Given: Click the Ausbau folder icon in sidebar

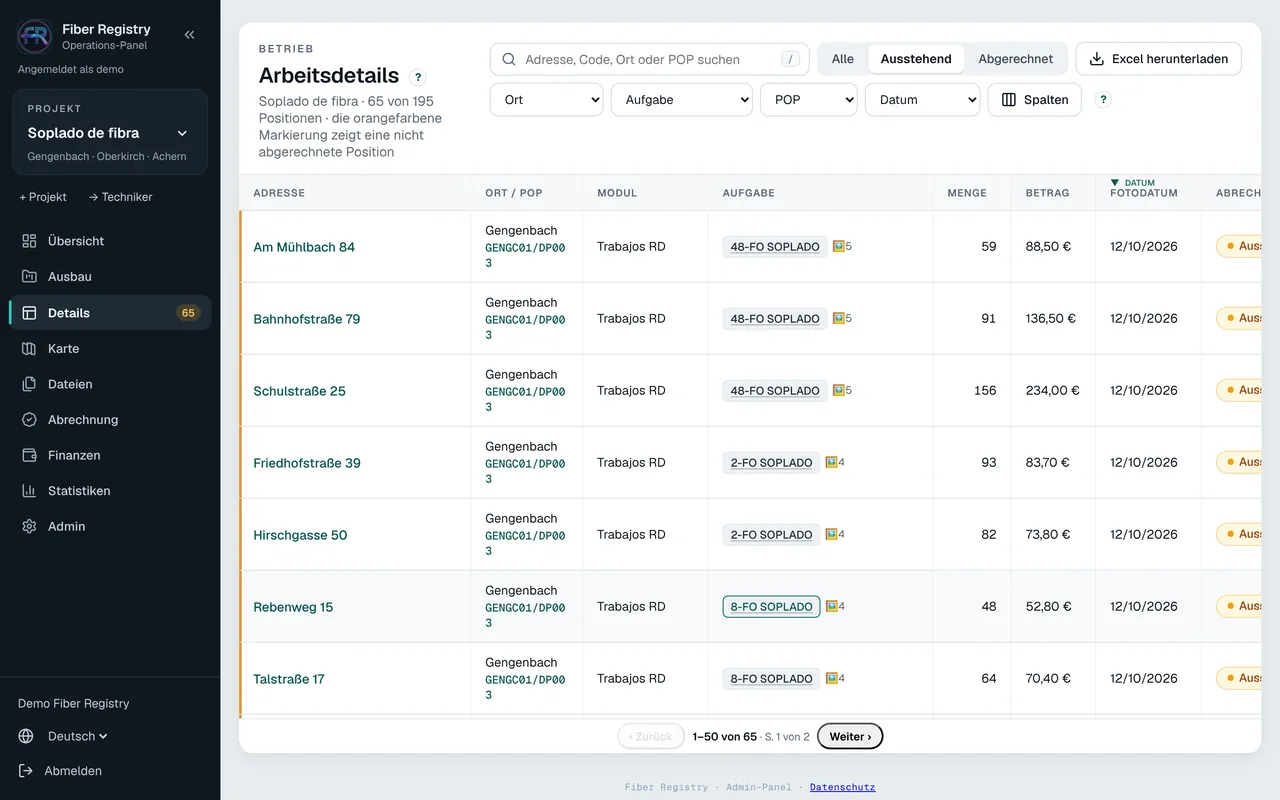Looking at the screenshot, I should tap(29, 277).
